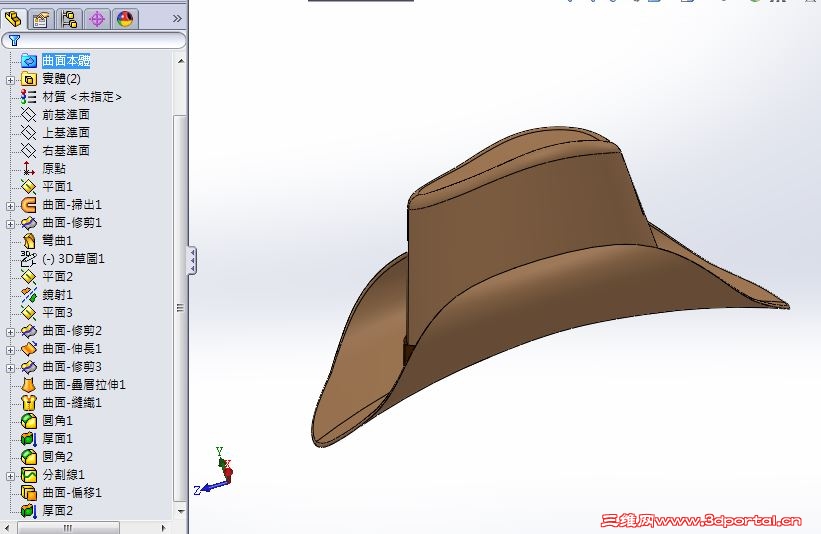821x534 pixels.
Task: Select the 曲面本體 folder icon
Action: (28, 61)
